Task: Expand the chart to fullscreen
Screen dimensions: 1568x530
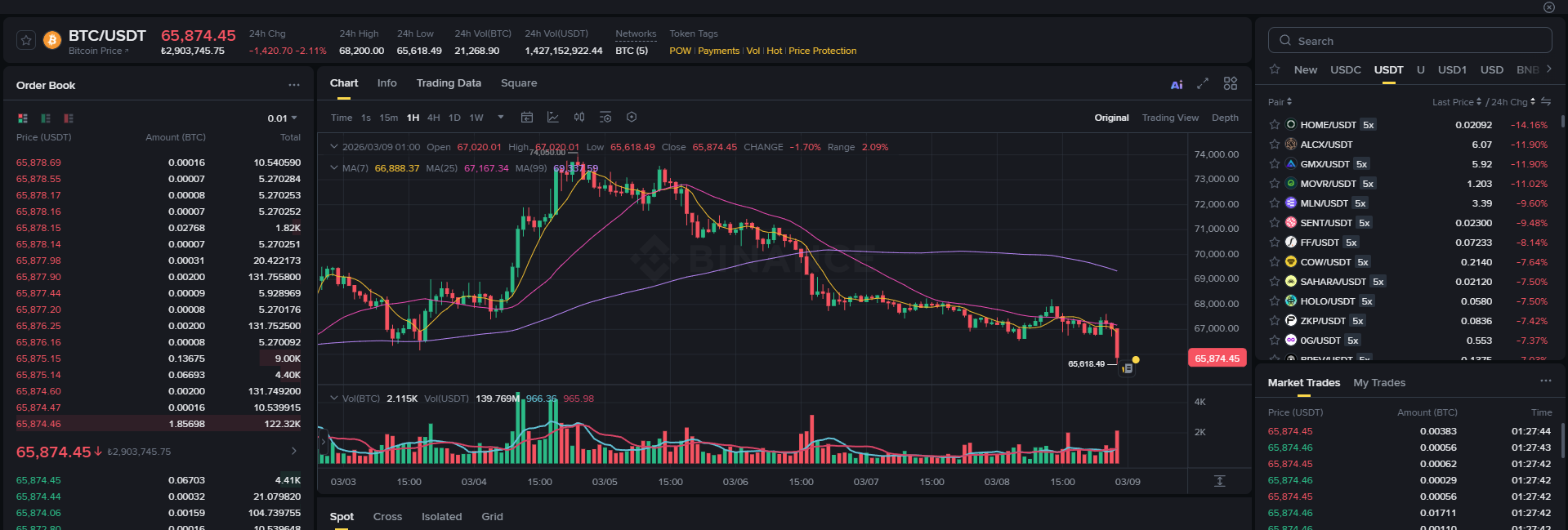Action: (x=1203, y=83)
